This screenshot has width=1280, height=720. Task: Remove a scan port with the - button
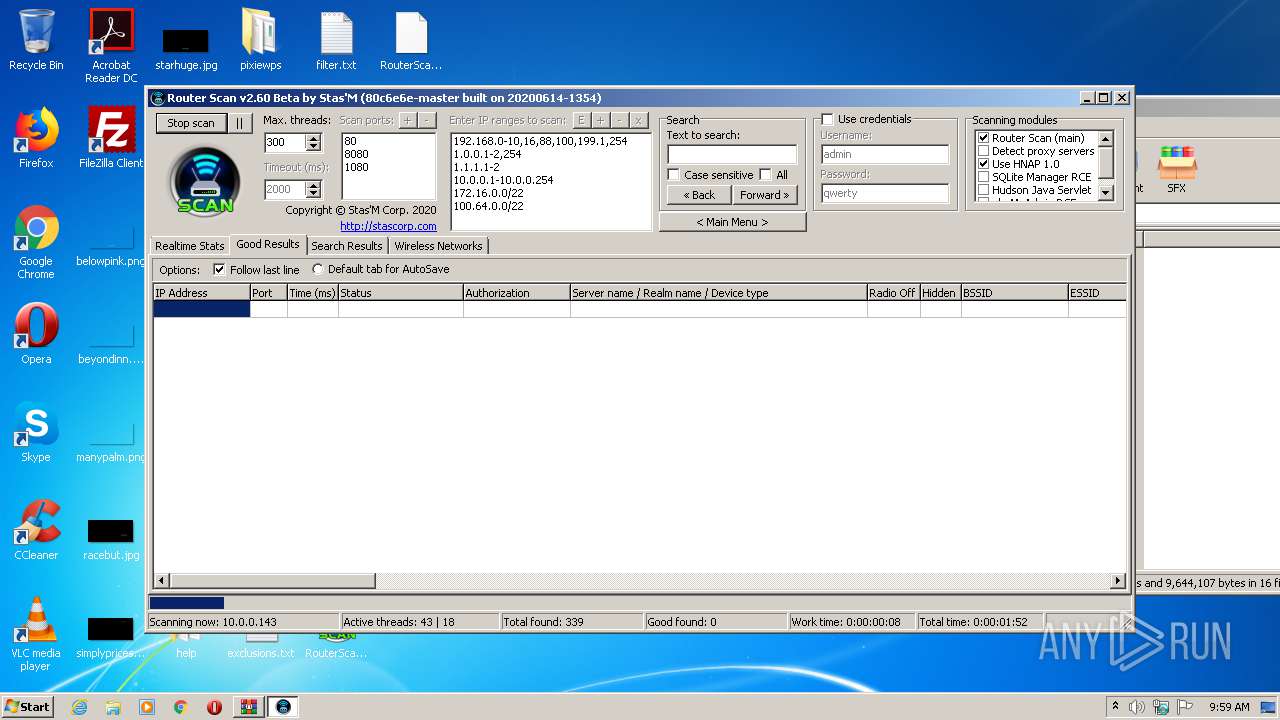coord(426,120)
